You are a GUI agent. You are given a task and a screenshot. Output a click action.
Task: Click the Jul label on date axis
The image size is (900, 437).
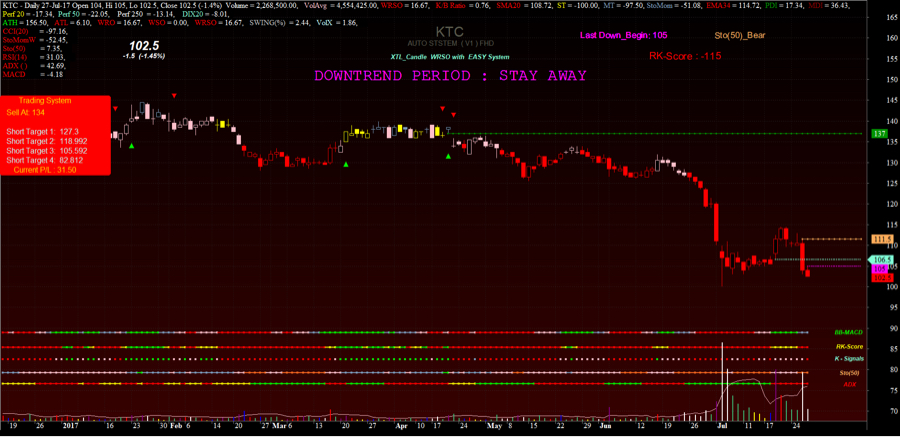720,426
